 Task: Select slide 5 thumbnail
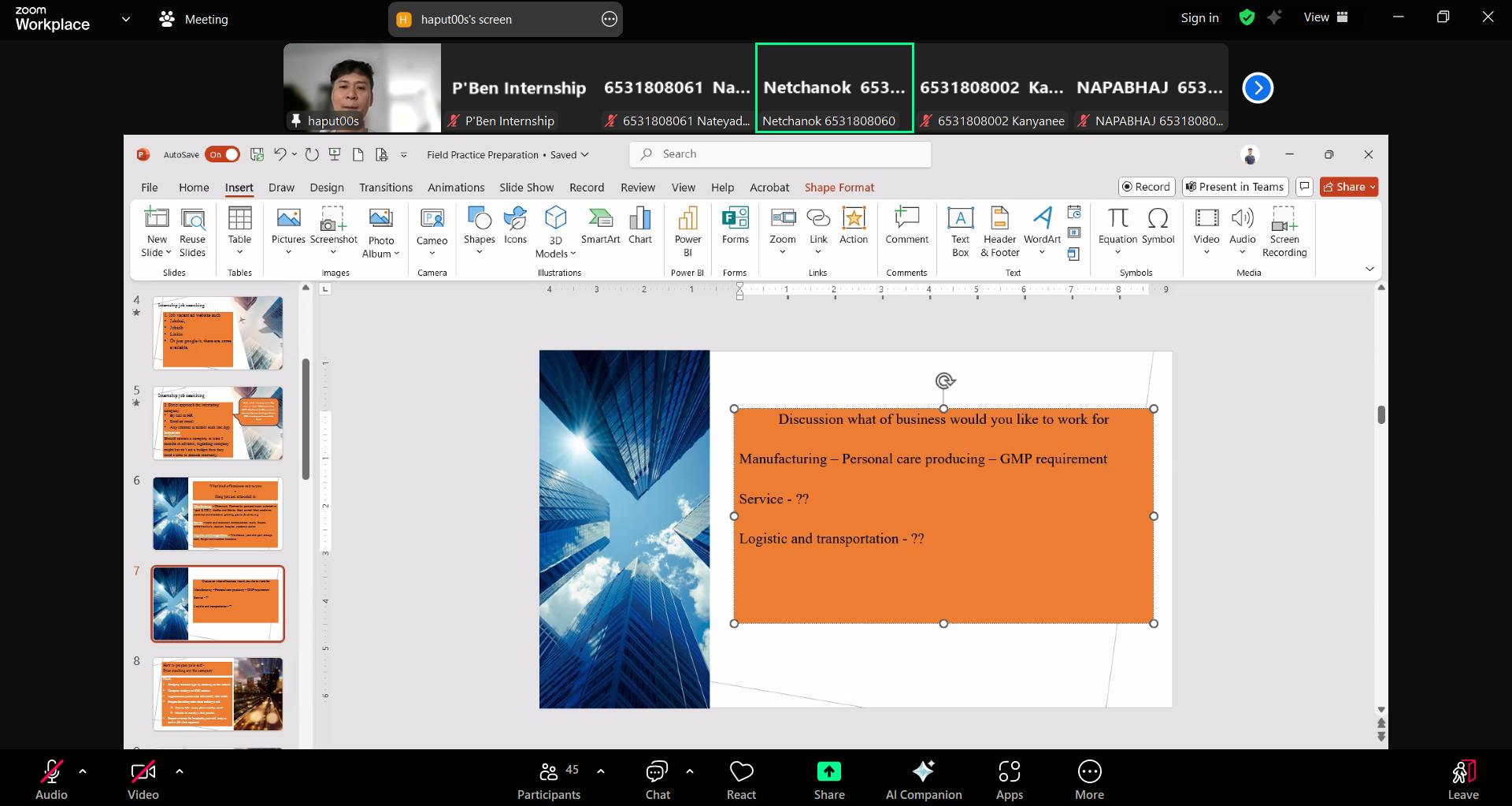tap(218, 423)
